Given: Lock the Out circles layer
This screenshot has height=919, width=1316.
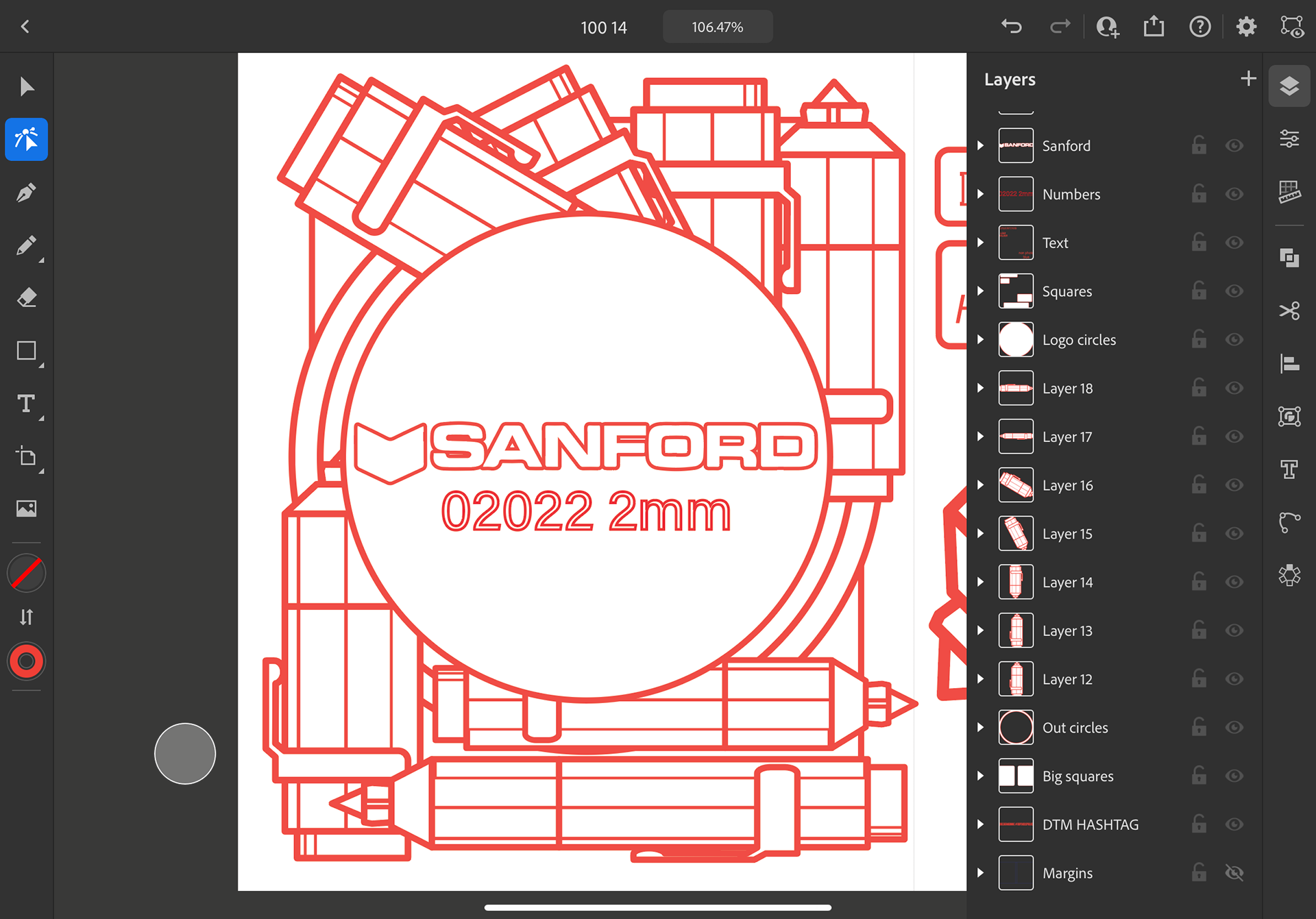Looking at the screenshot, I should pos(1199,727).
